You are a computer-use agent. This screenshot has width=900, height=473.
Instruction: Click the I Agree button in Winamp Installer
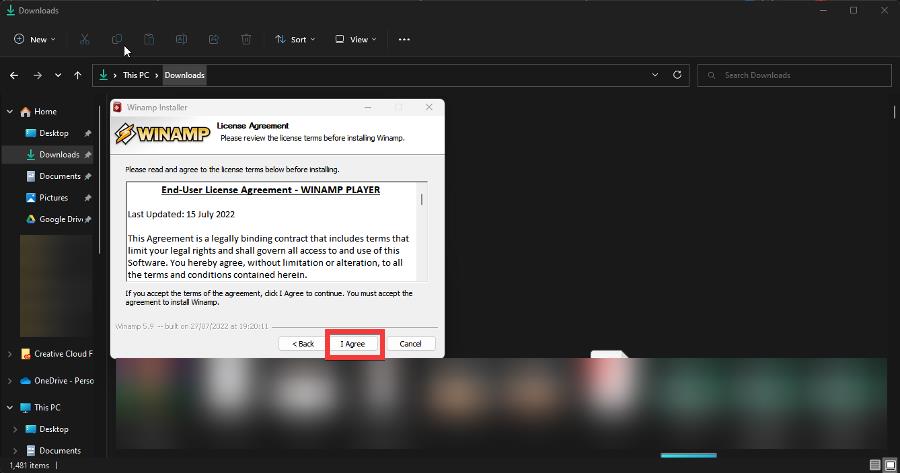(354, 344)
